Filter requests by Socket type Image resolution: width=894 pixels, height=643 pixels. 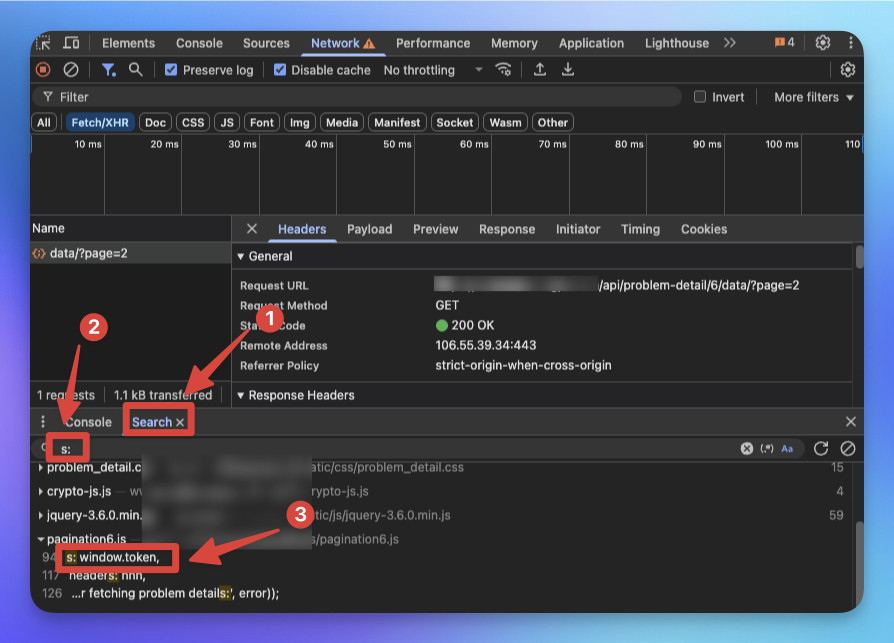pos(454,123)
